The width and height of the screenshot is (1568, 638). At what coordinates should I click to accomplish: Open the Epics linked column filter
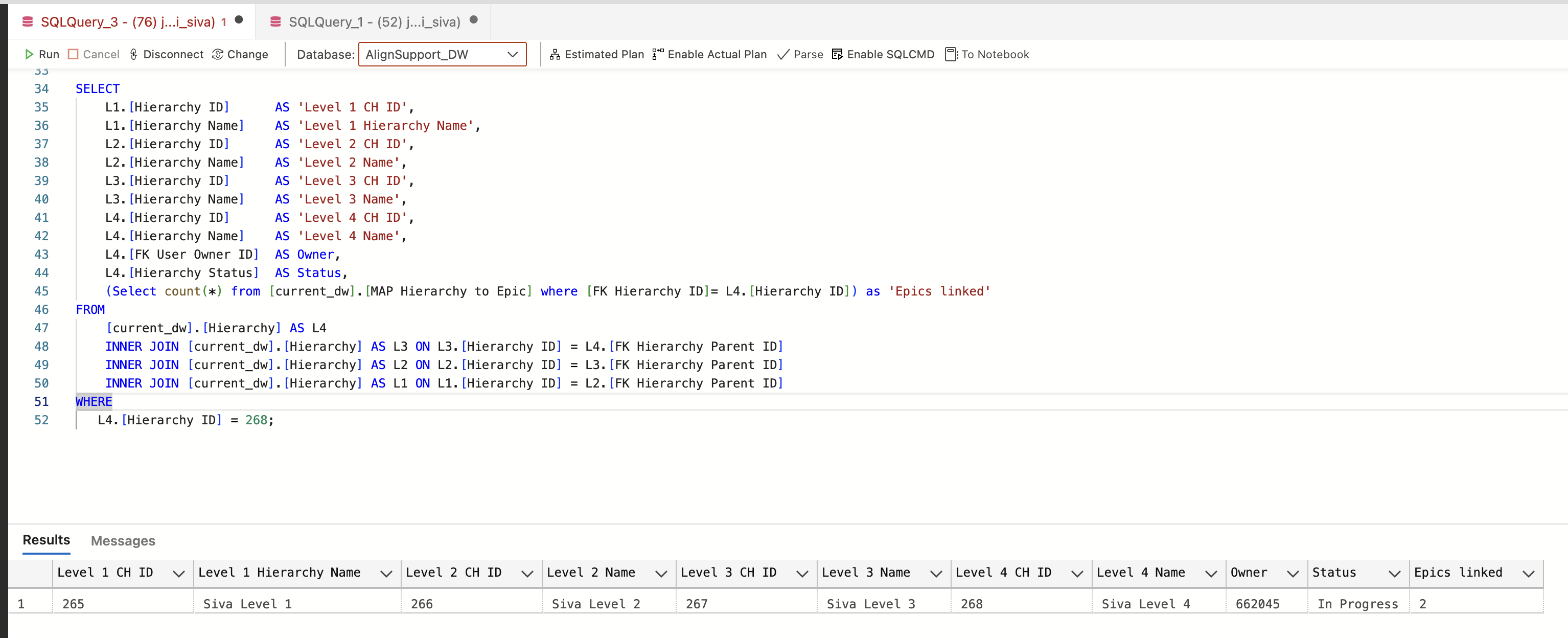(1530, 573)
